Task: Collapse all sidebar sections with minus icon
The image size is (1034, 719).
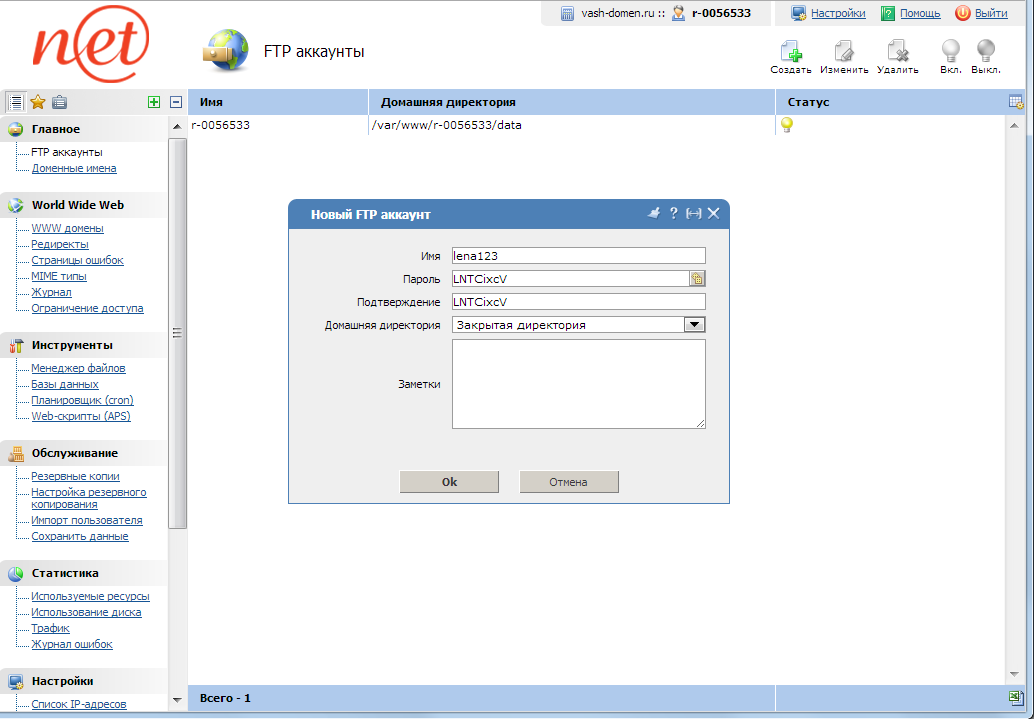Action: click(175, 101)
